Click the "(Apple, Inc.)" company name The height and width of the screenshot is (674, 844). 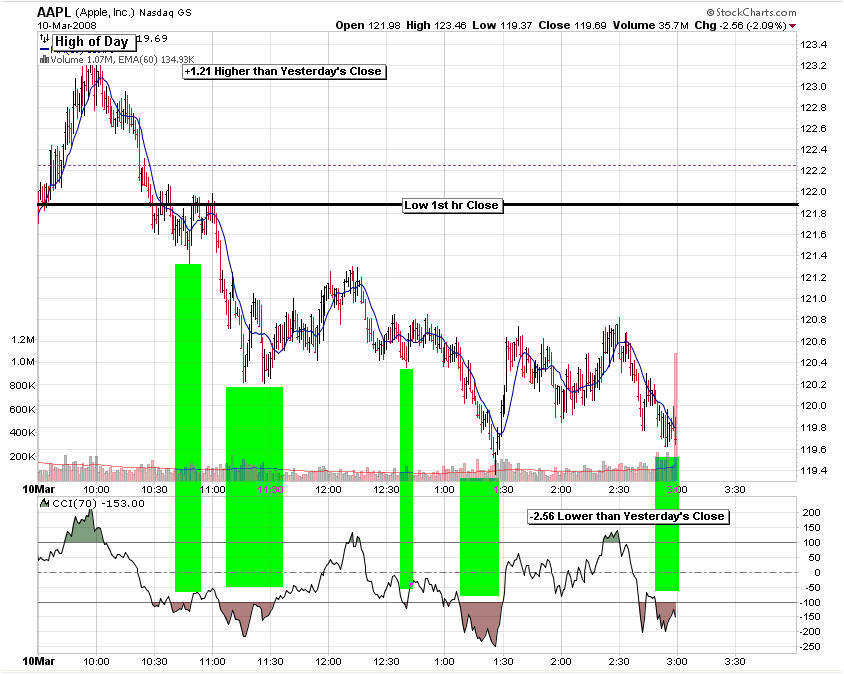click(x=105, y=12)
